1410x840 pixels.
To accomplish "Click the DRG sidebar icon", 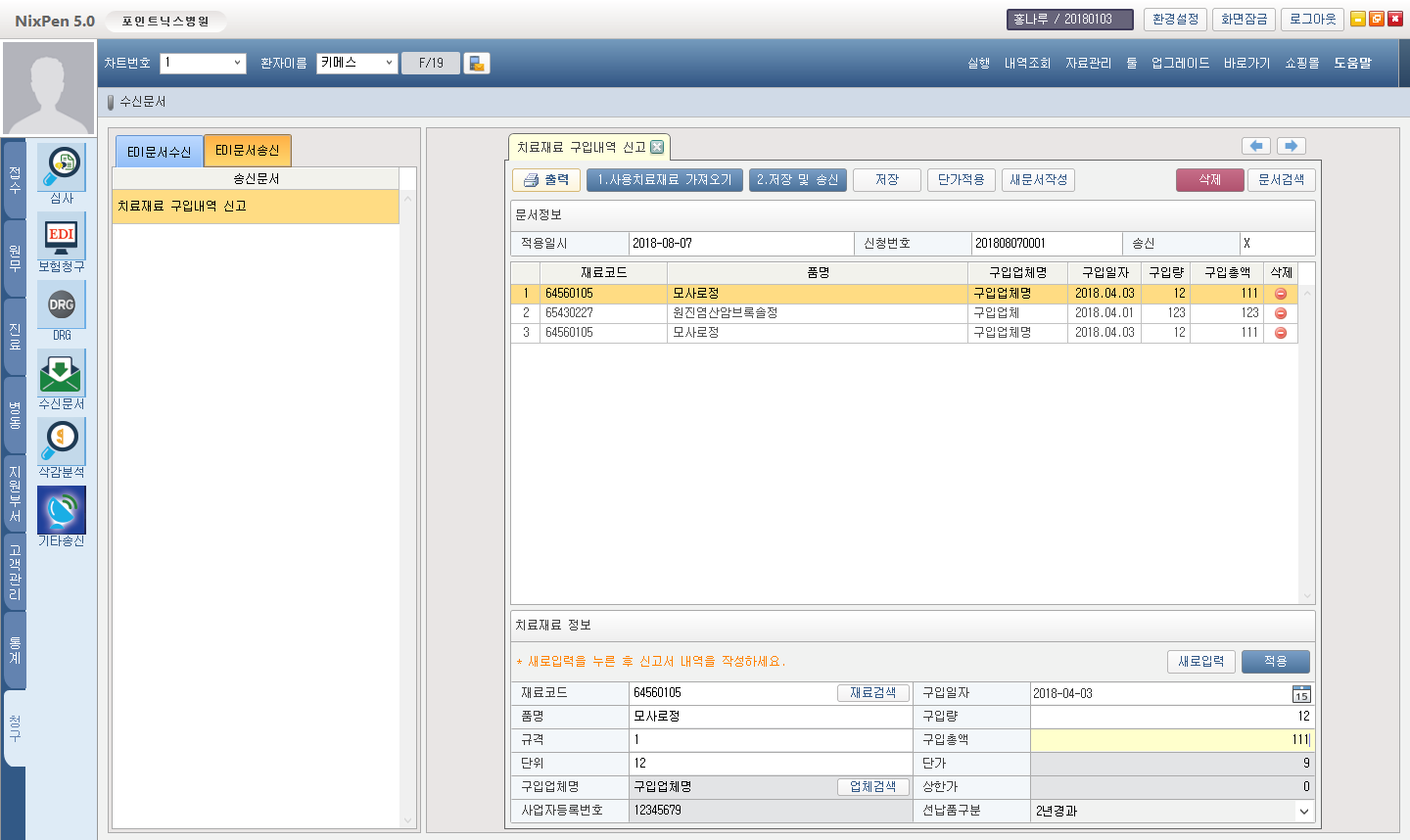I will coord(62,304).
